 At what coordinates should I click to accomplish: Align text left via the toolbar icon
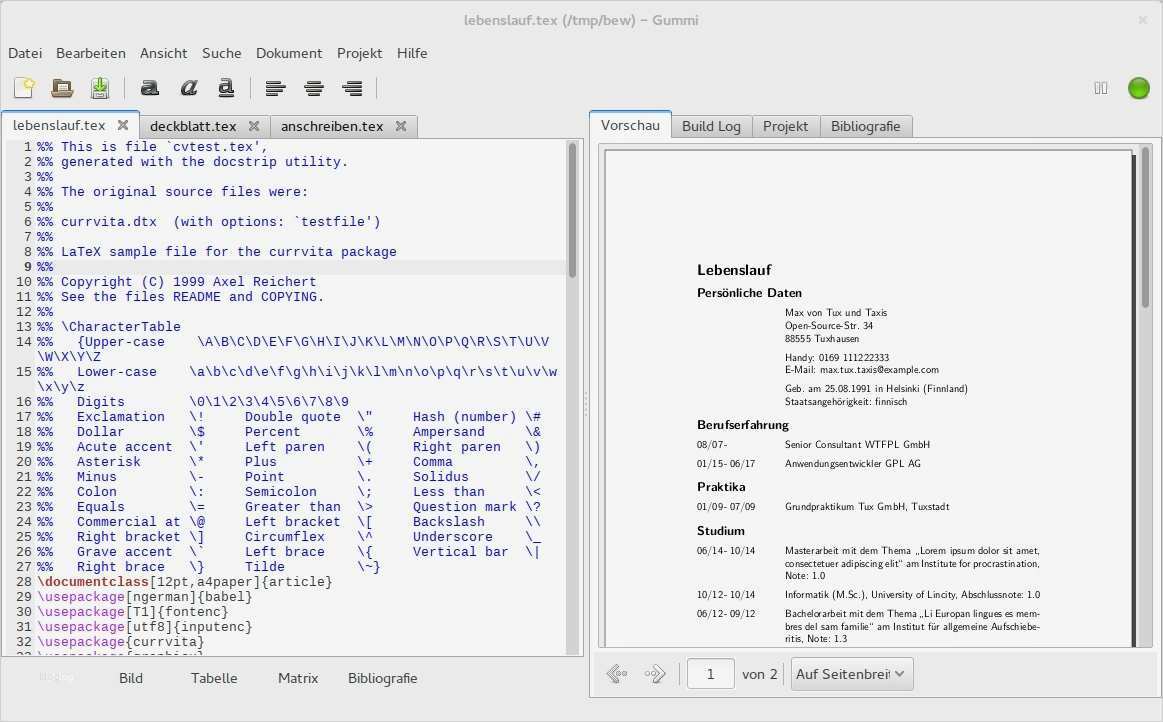click(x=276, y=88)
